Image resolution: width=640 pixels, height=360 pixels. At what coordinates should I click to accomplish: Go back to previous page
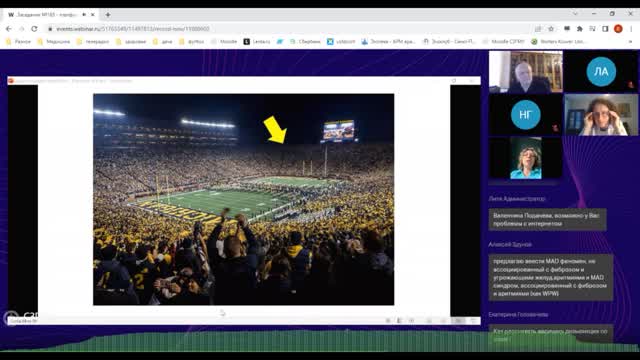point(9,29)
